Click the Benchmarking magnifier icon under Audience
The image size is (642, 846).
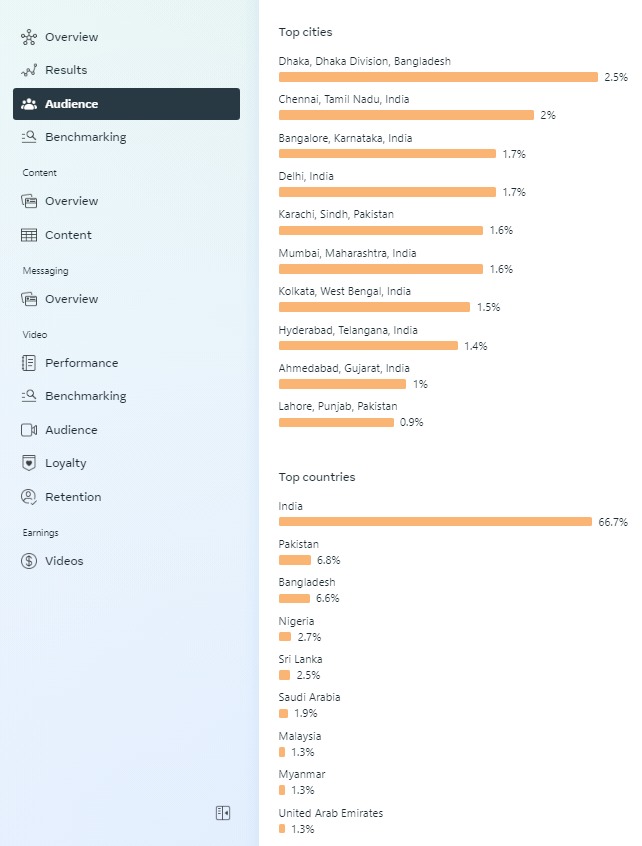tap(29, 137)
